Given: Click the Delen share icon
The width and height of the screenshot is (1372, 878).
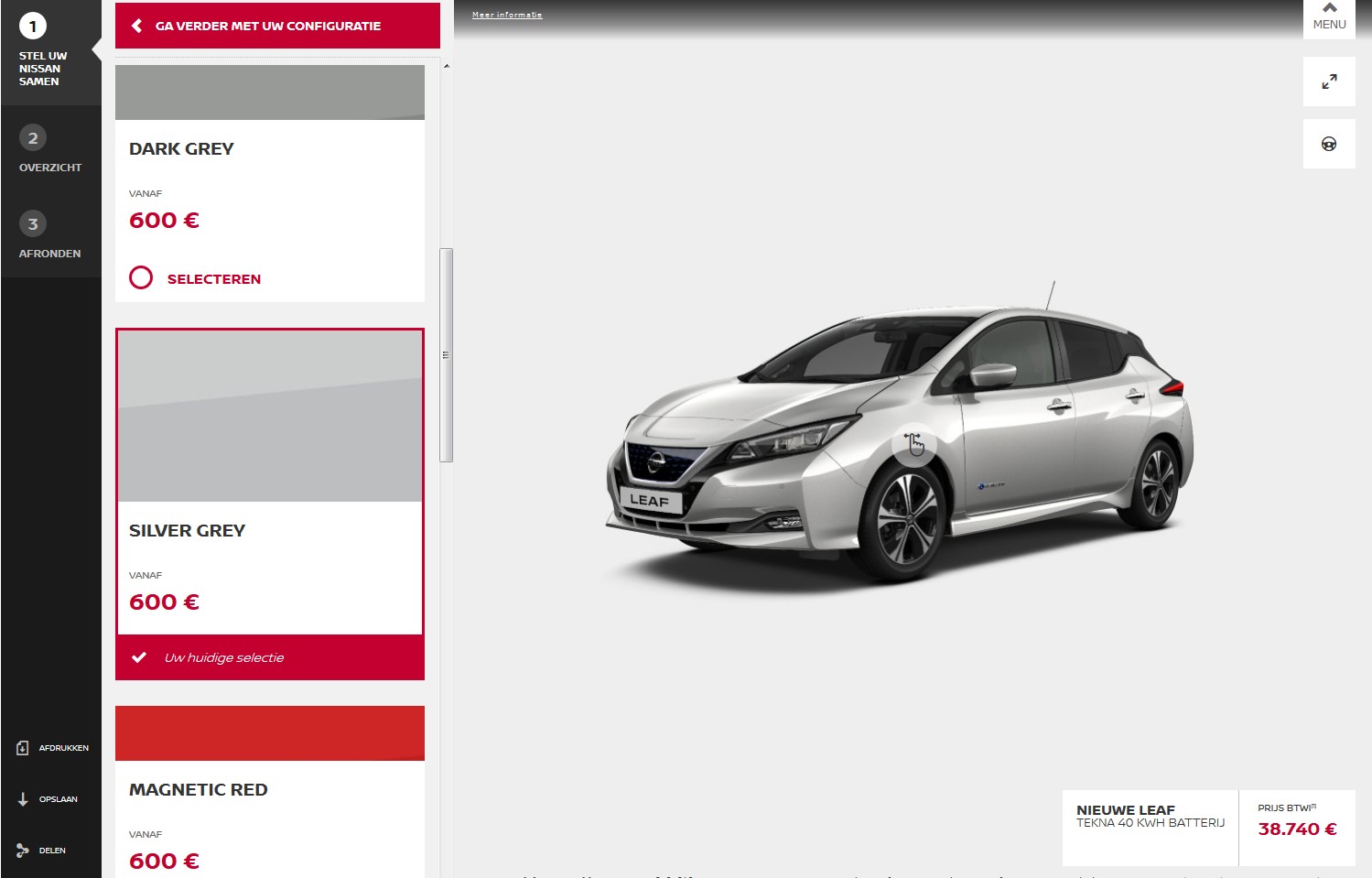Looking at the screenshot, I should pyautogui.click(x=23, y=851).
